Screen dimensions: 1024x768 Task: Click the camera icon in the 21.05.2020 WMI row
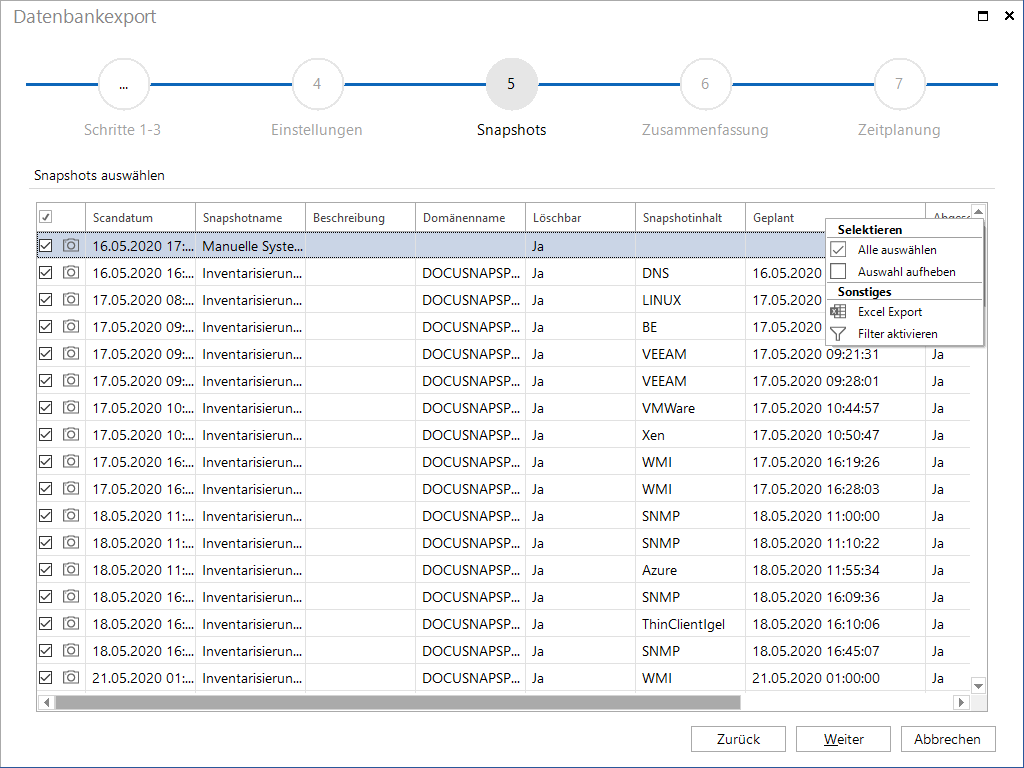coord(71,677)
